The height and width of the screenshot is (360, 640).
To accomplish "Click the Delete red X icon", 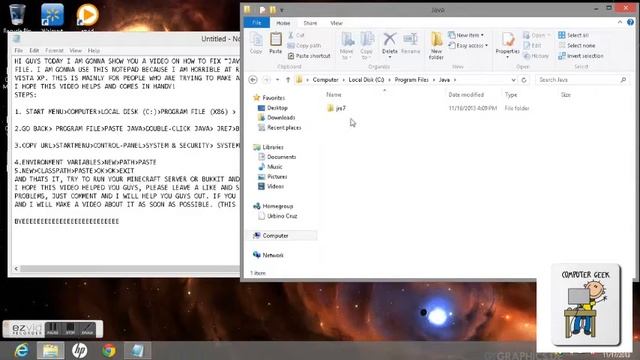I will coord(390,39).
